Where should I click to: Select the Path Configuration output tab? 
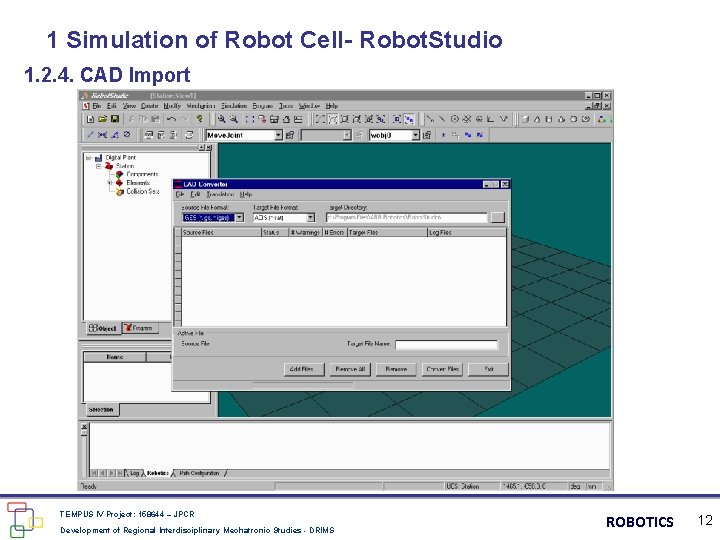tap(199, 473)
